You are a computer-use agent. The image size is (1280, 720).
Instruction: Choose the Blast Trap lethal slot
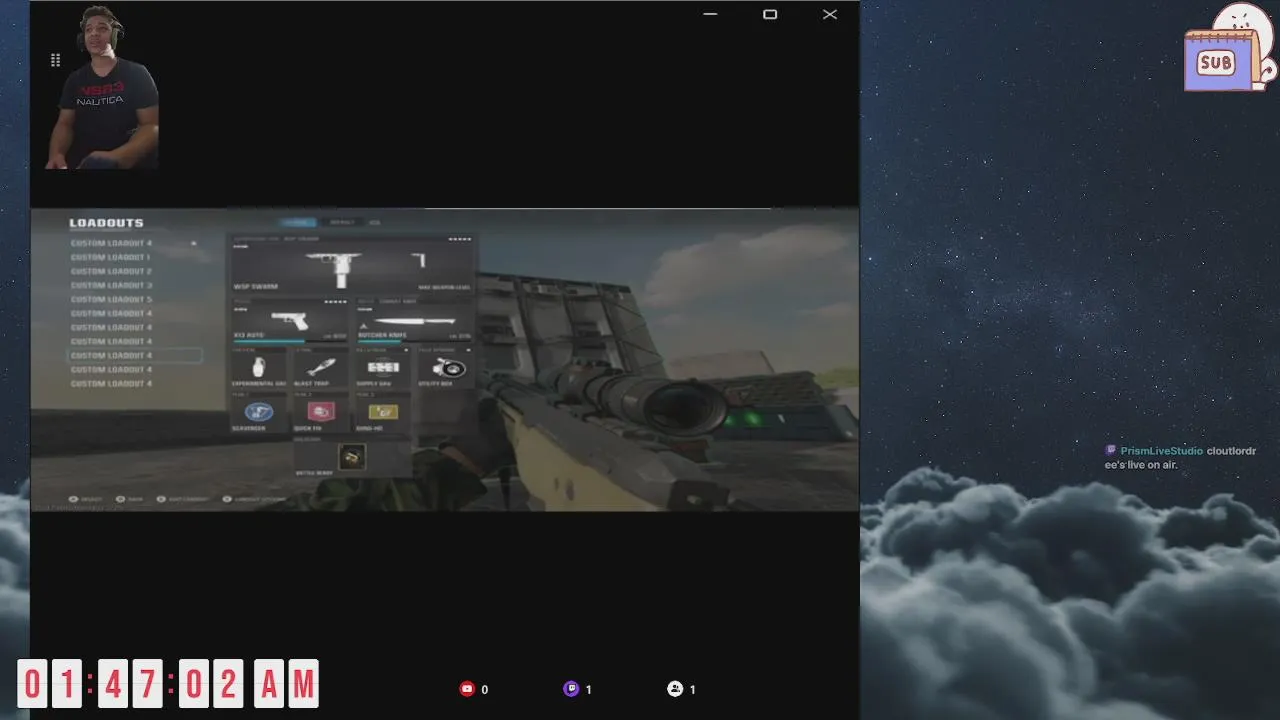320,368
